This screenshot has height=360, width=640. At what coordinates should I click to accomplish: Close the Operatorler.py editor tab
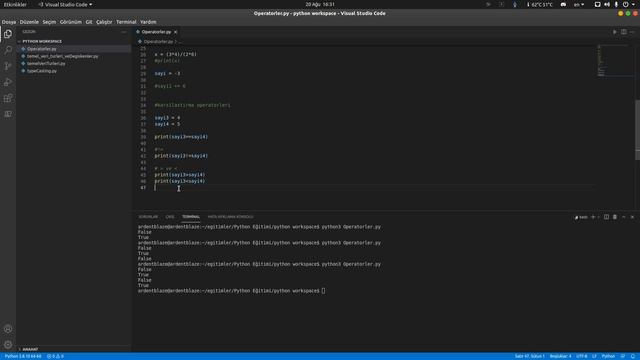click(176, 32)
